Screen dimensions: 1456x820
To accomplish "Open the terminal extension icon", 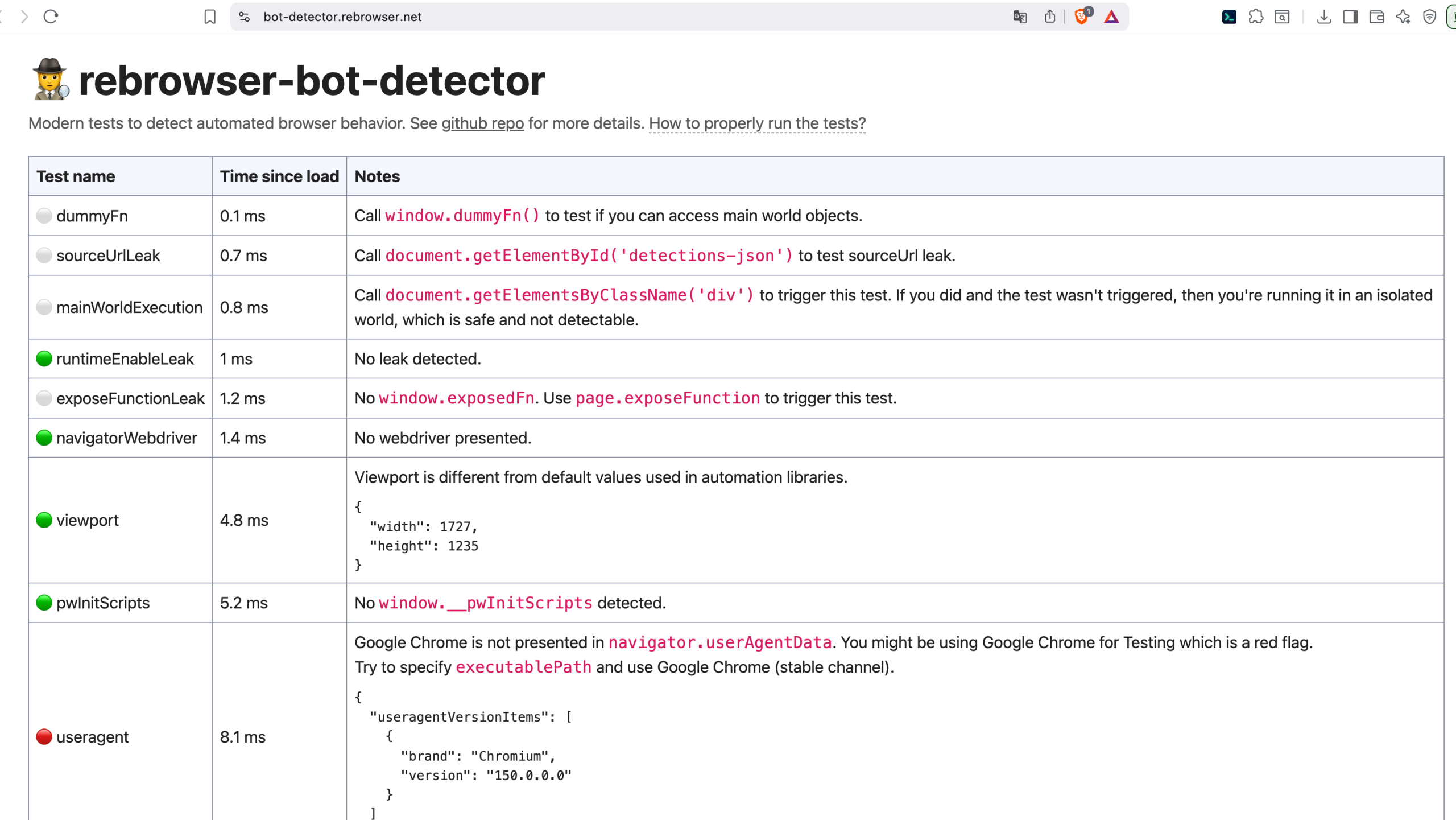I will [1229, 17].
